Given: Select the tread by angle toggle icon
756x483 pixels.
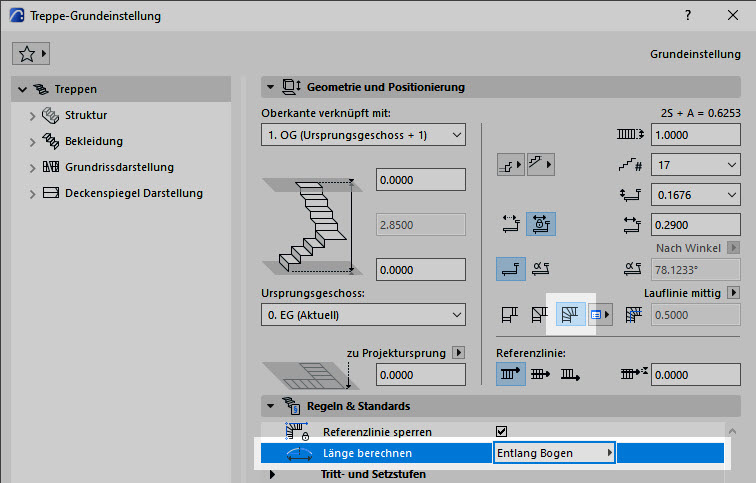Looking at the screenshot, I should click(x=540, y=268).
